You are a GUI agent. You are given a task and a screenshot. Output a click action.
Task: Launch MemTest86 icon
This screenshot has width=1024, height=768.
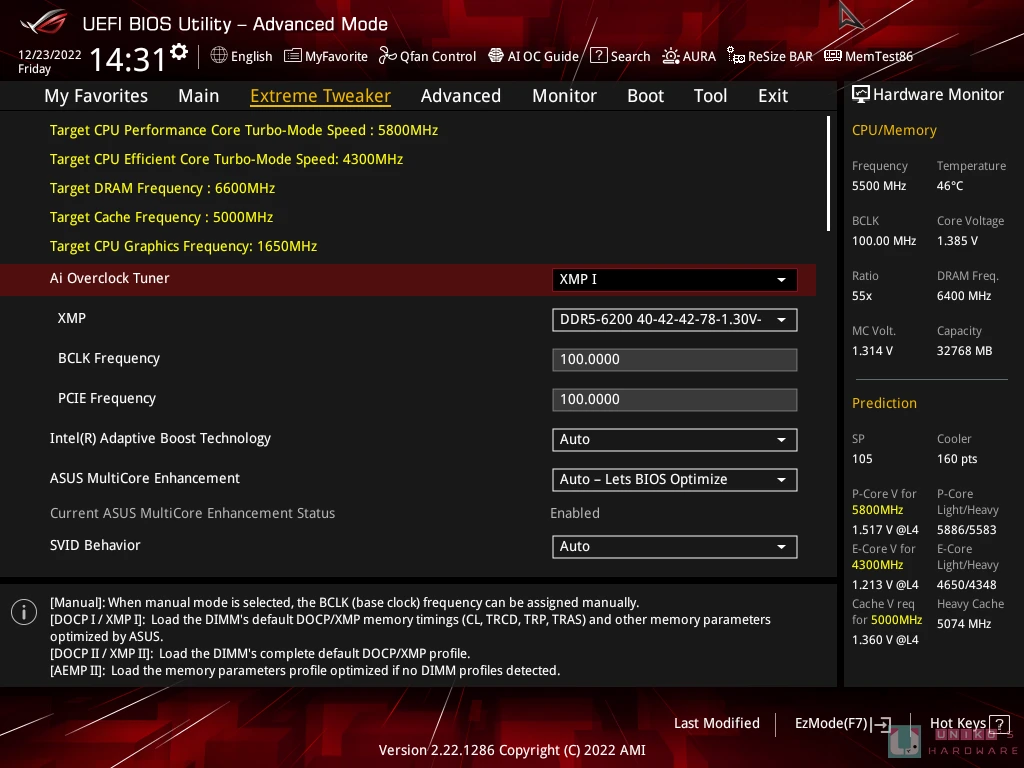(833, 56)
